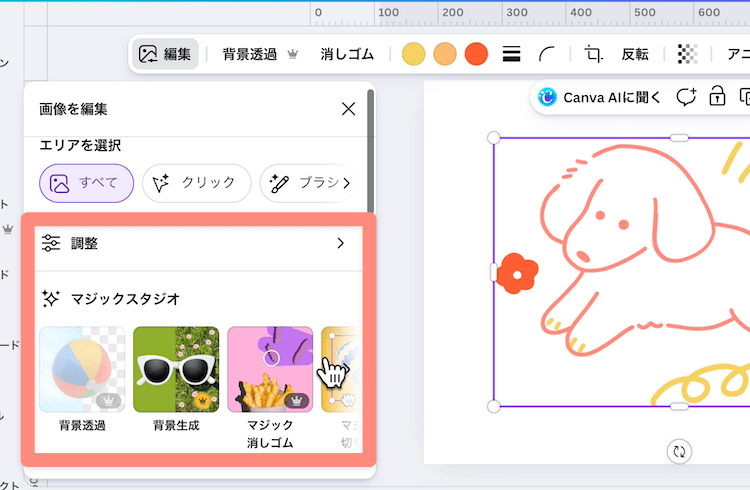Image resolution: width=750 pixels, height=490 pixels.
Task: Open the 背景生成 sunglasses thumbnail
Action: pos(176,369)
